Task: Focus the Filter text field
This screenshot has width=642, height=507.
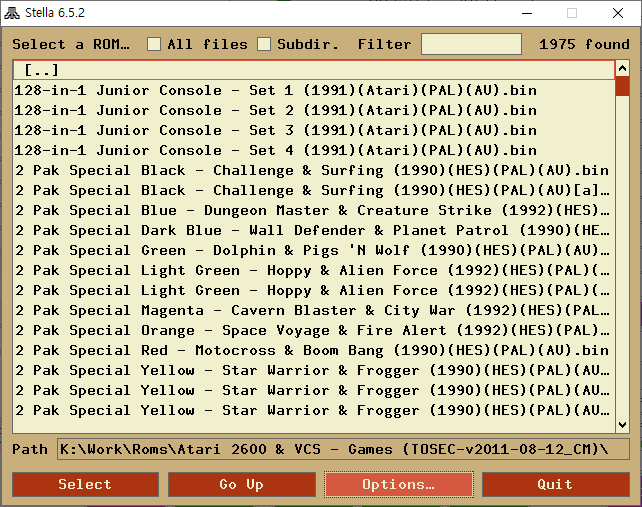Action: (471, 44)
